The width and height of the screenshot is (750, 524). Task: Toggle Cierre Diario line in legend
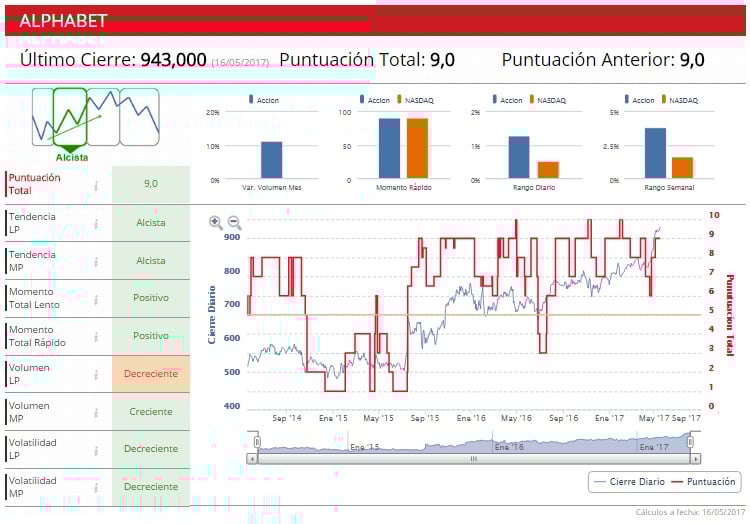(x=629, y=482)
